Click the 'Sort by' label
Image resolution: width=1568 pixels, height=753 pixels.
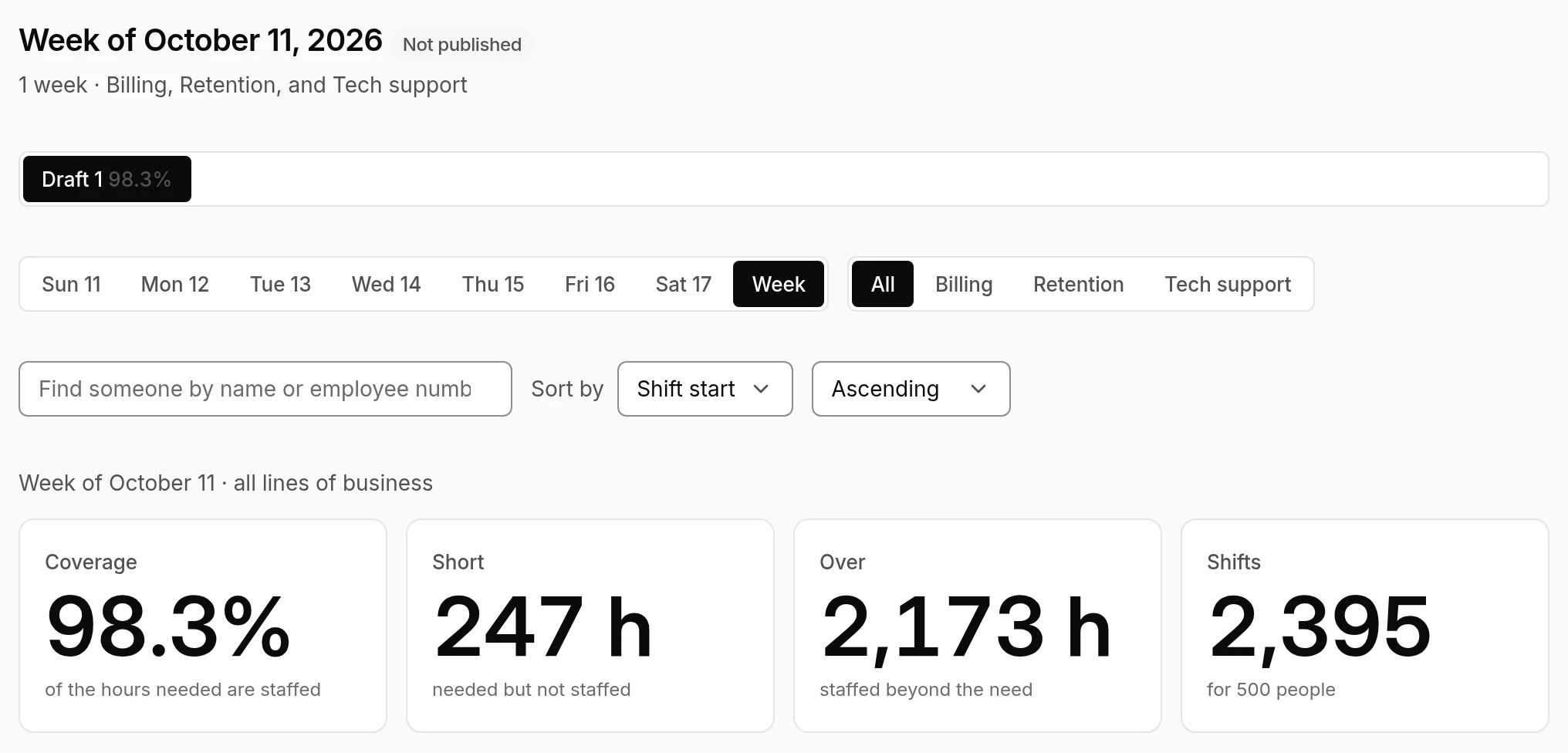(567, 389)
